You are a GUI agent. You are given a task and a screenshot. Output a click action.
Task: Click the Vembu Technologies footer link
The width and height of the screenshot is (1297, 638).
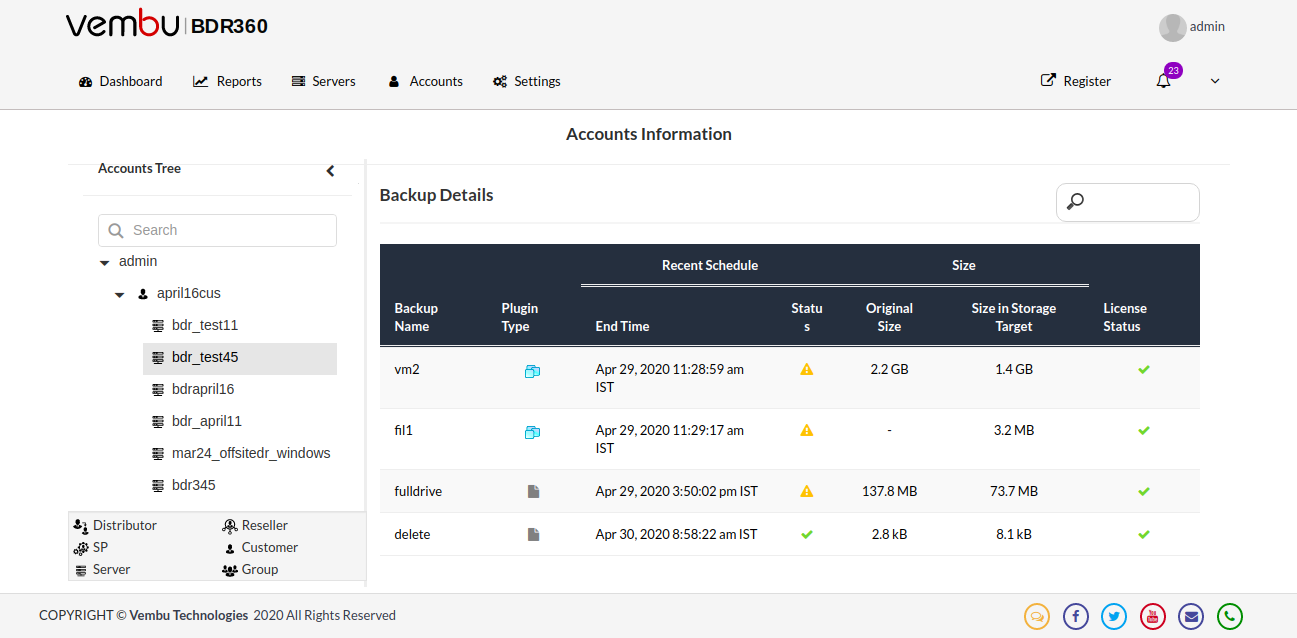(x=189, y=615)
